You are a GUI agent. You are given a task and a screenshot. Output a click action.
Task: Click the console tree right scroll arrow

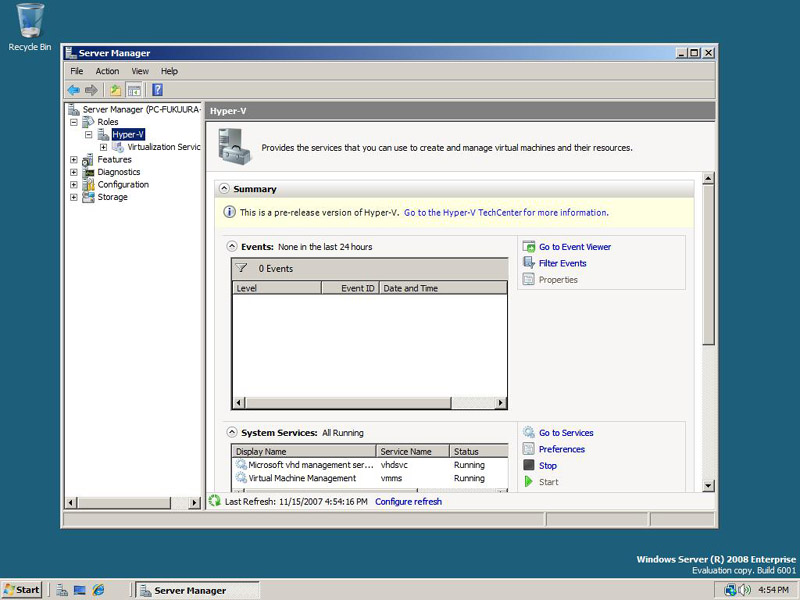click(x=194, y=503)
